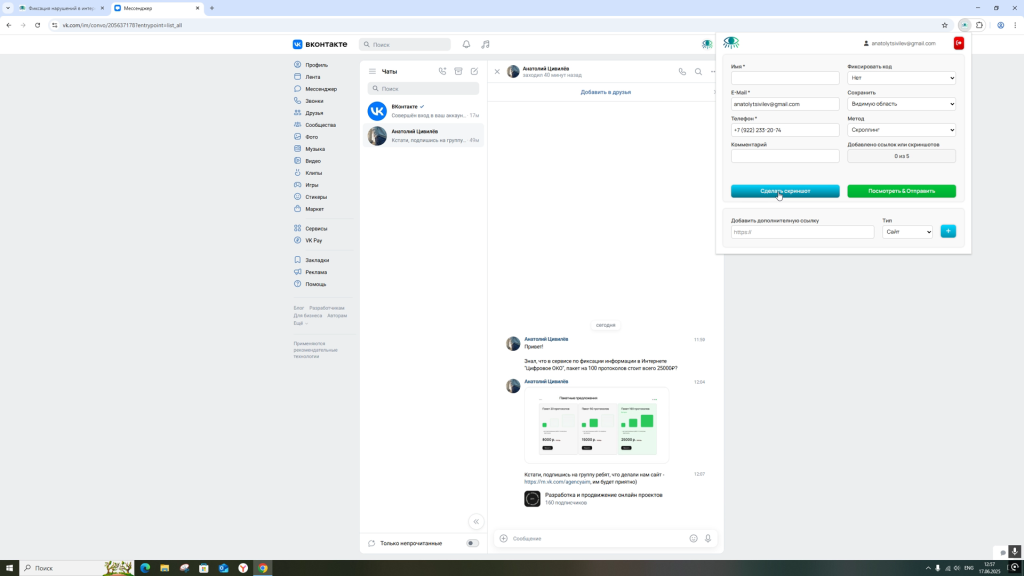Screen dimensions: 1024x576
Task: Search within the conversation using magnifier icon
Action: coord(698,72)
